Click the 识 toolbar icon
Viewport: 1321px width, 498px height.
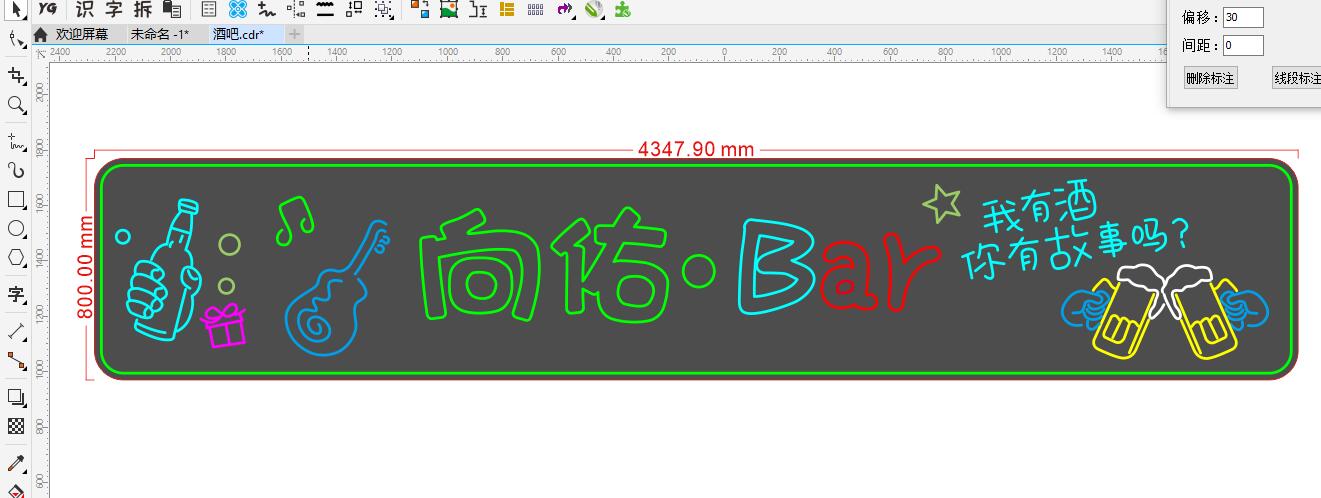click(87, 9)
